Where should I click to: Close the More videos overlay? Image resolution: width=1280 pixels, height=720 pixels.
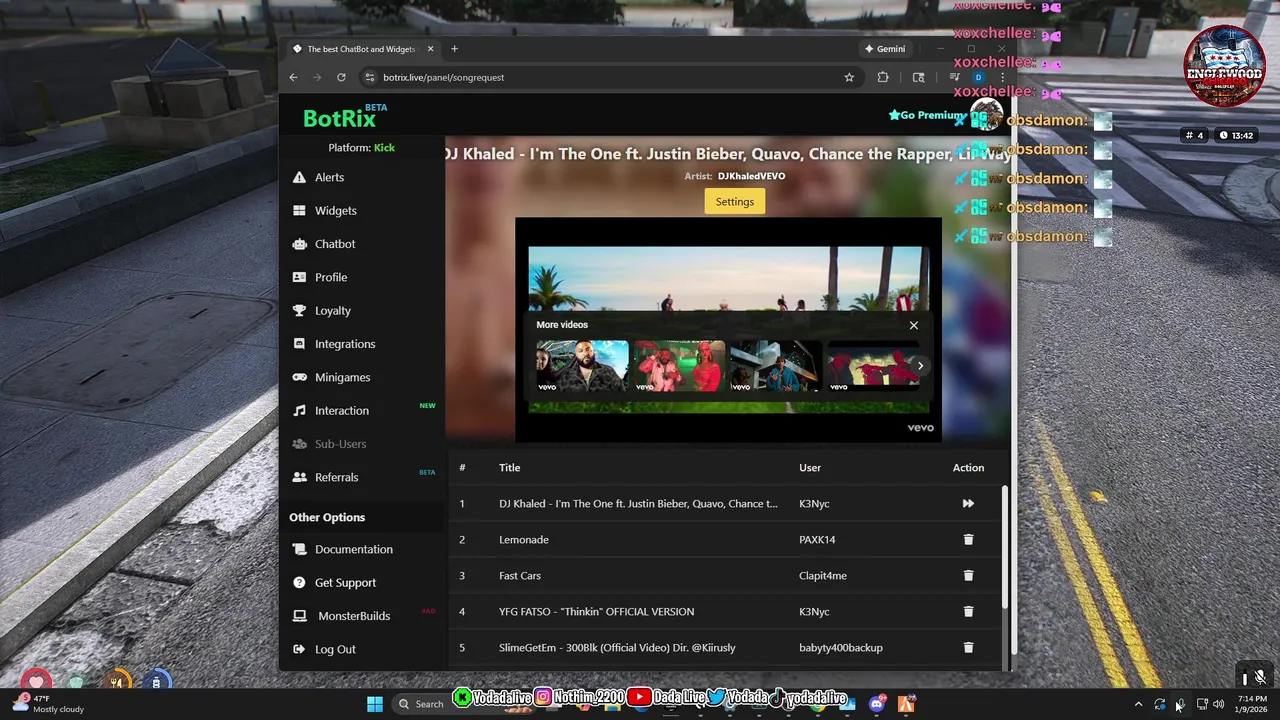[x=913, y=325]
